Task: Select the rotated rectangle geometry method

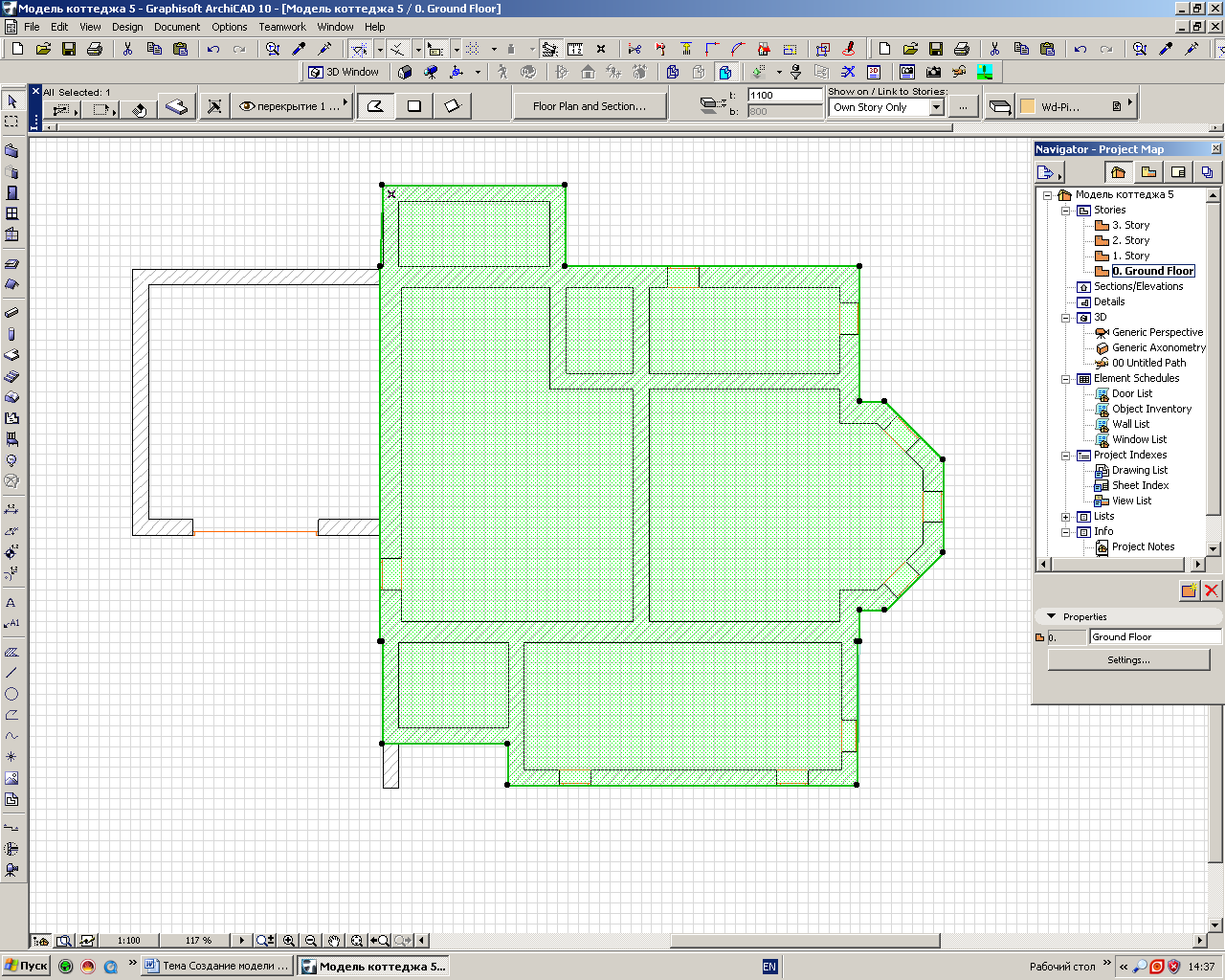Action: tap(452, 106)
